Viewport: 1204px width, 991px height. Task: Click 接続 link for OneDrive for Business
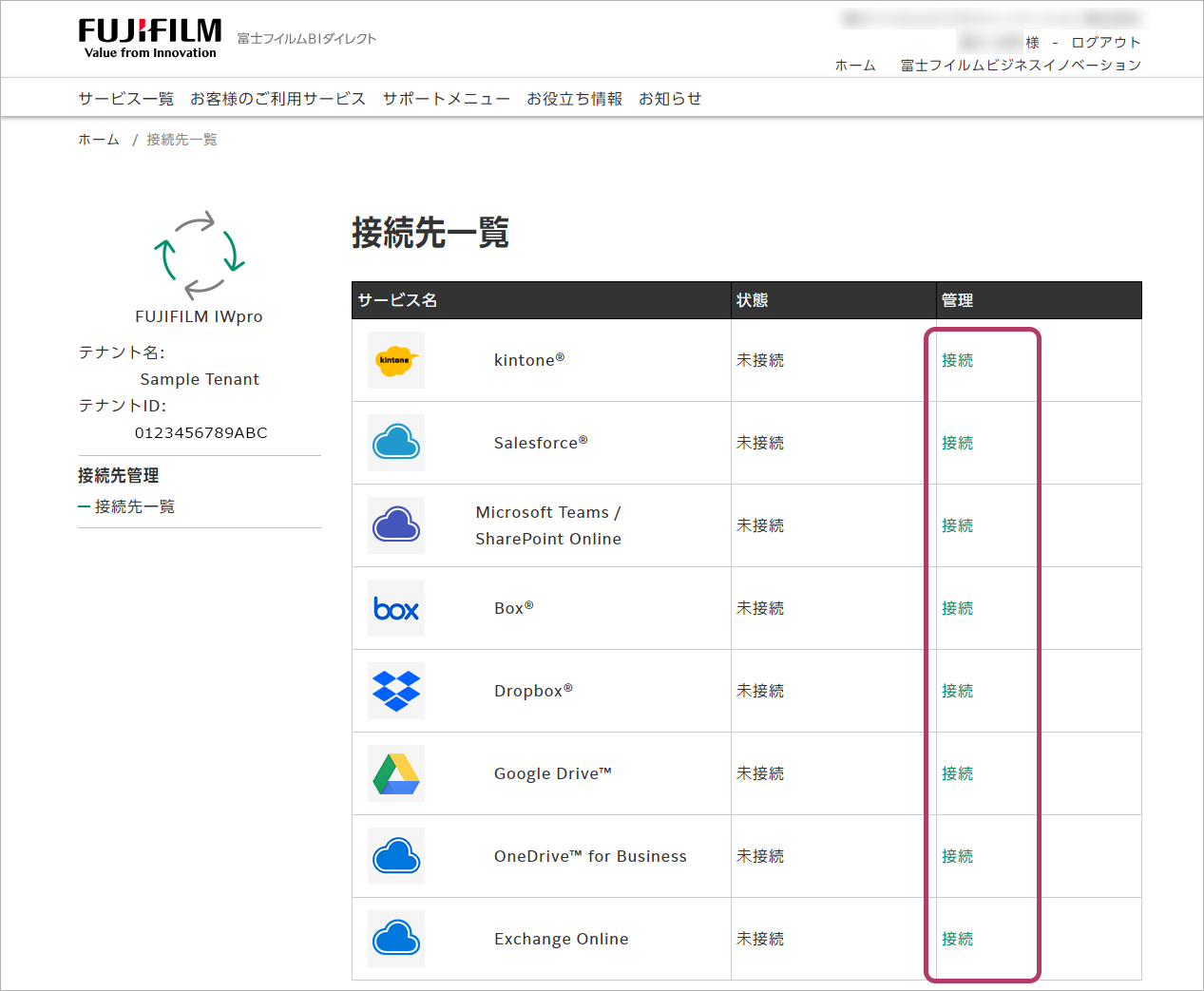click(x=957, y=856)
